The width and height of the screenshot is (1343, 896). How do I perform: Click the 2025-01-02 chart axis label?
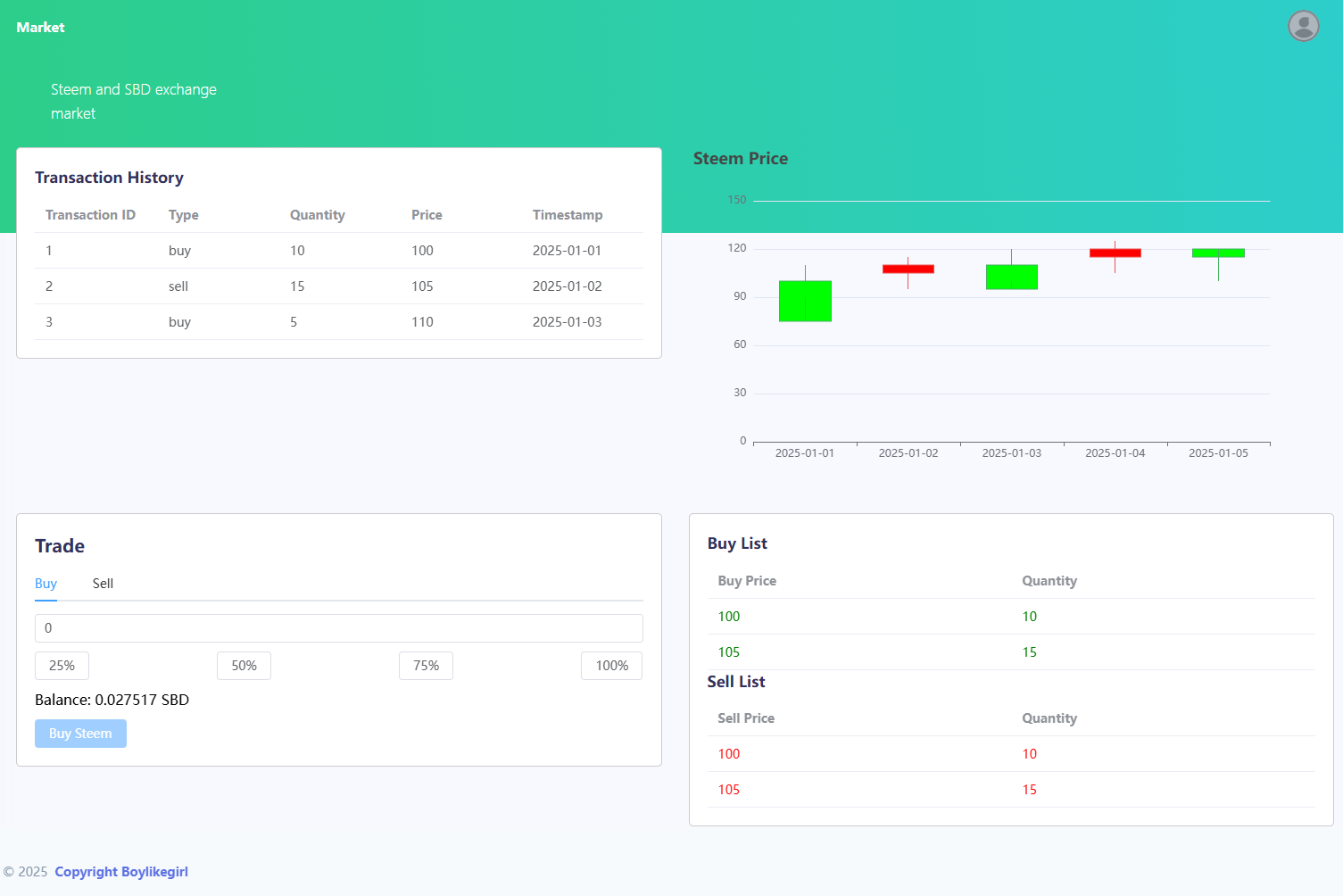908,453
